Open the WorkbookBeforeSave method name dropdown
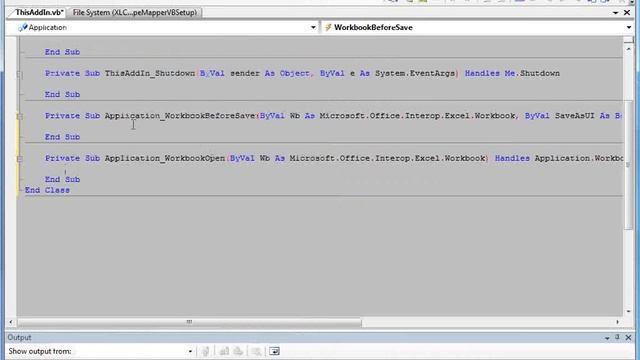Viewport: 640px width, 360px height. 628,27
